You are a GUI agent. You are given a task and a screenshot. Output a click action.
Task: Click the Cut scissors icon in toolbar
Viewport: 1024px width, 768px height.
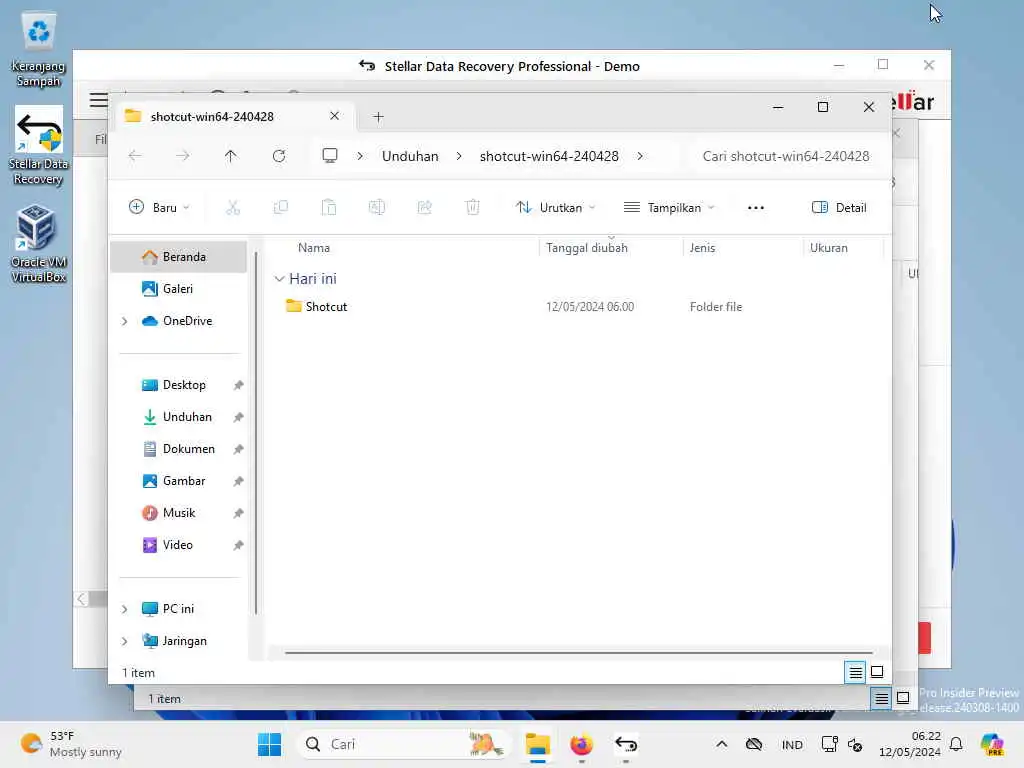click(232, 208)
